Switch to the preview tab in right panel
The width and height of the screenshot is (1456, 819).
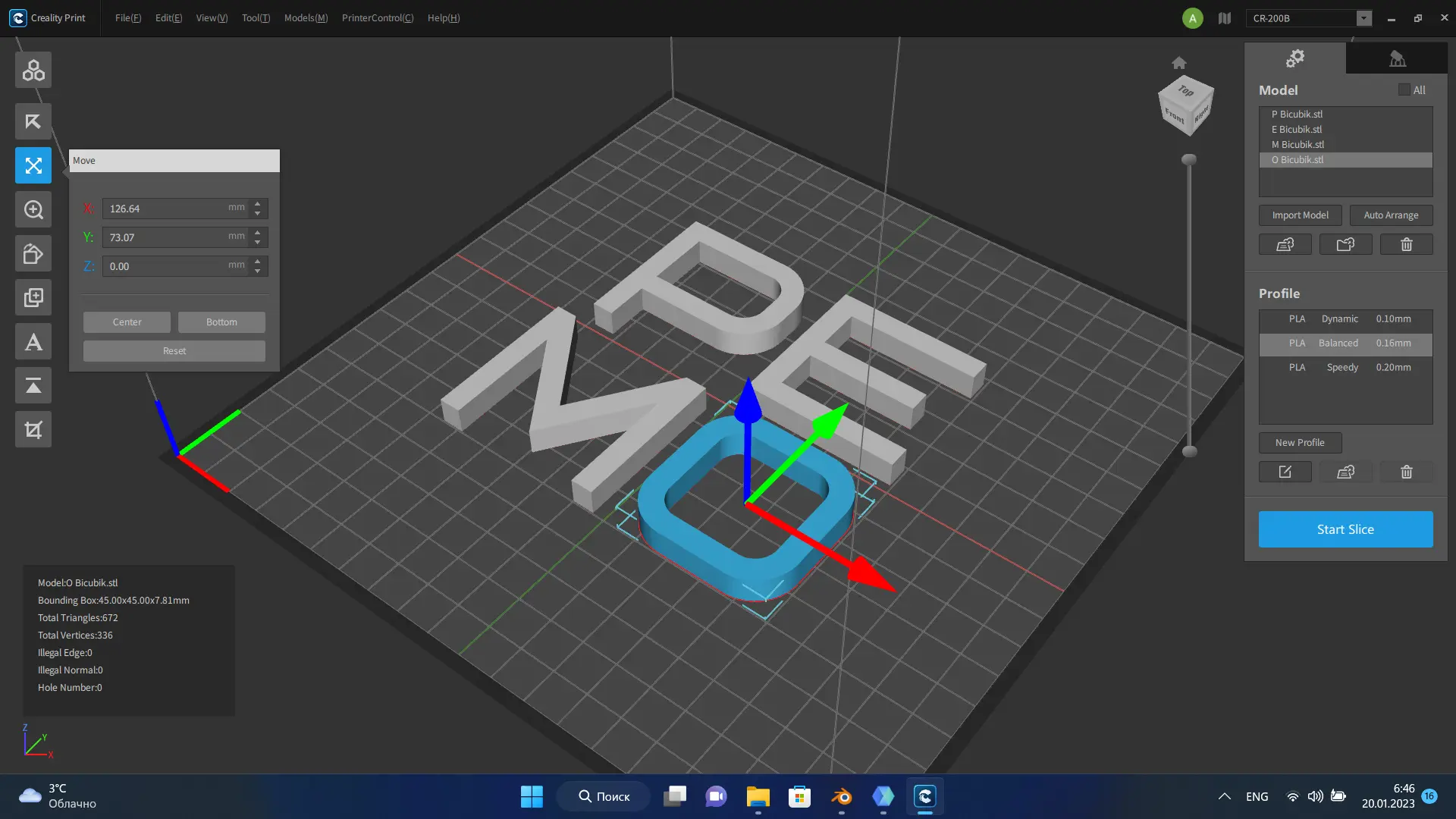[x=1397, y=58]
